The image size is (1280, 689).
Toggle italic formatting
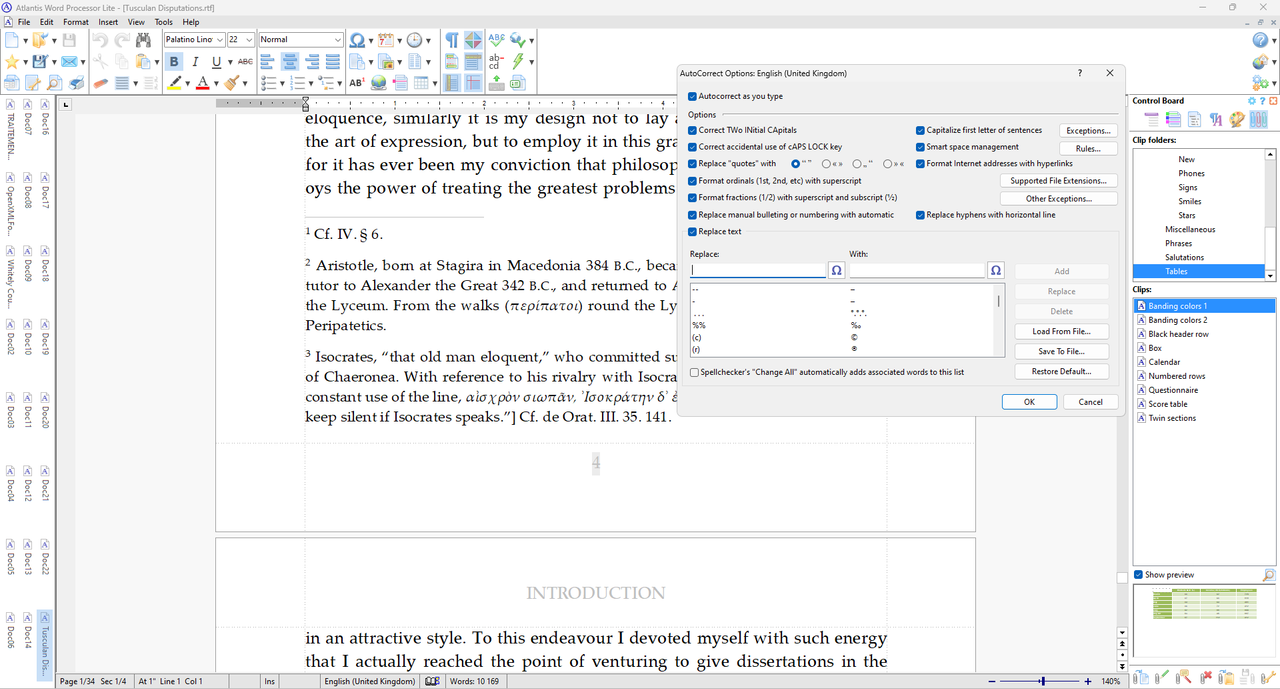[195, 62]
